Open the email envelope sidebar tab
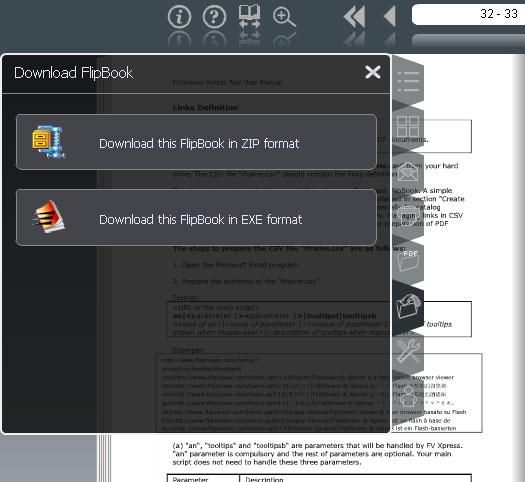The height and width of the screenshot is (482, 525). 408,172
